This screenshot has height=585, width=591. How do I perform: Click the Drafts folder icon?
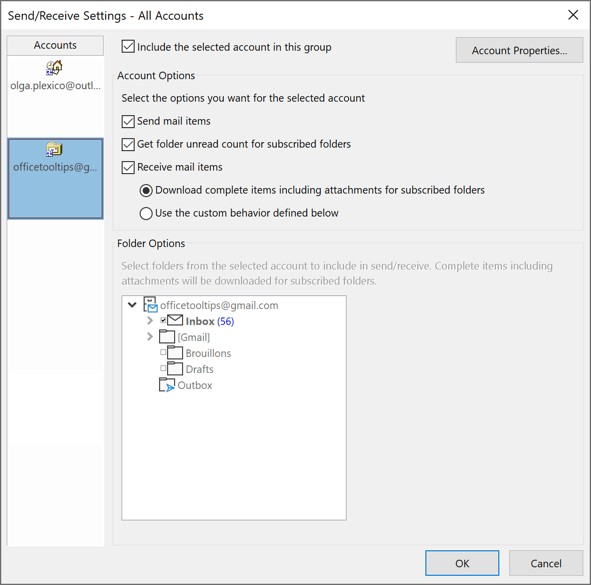point(175,368)
